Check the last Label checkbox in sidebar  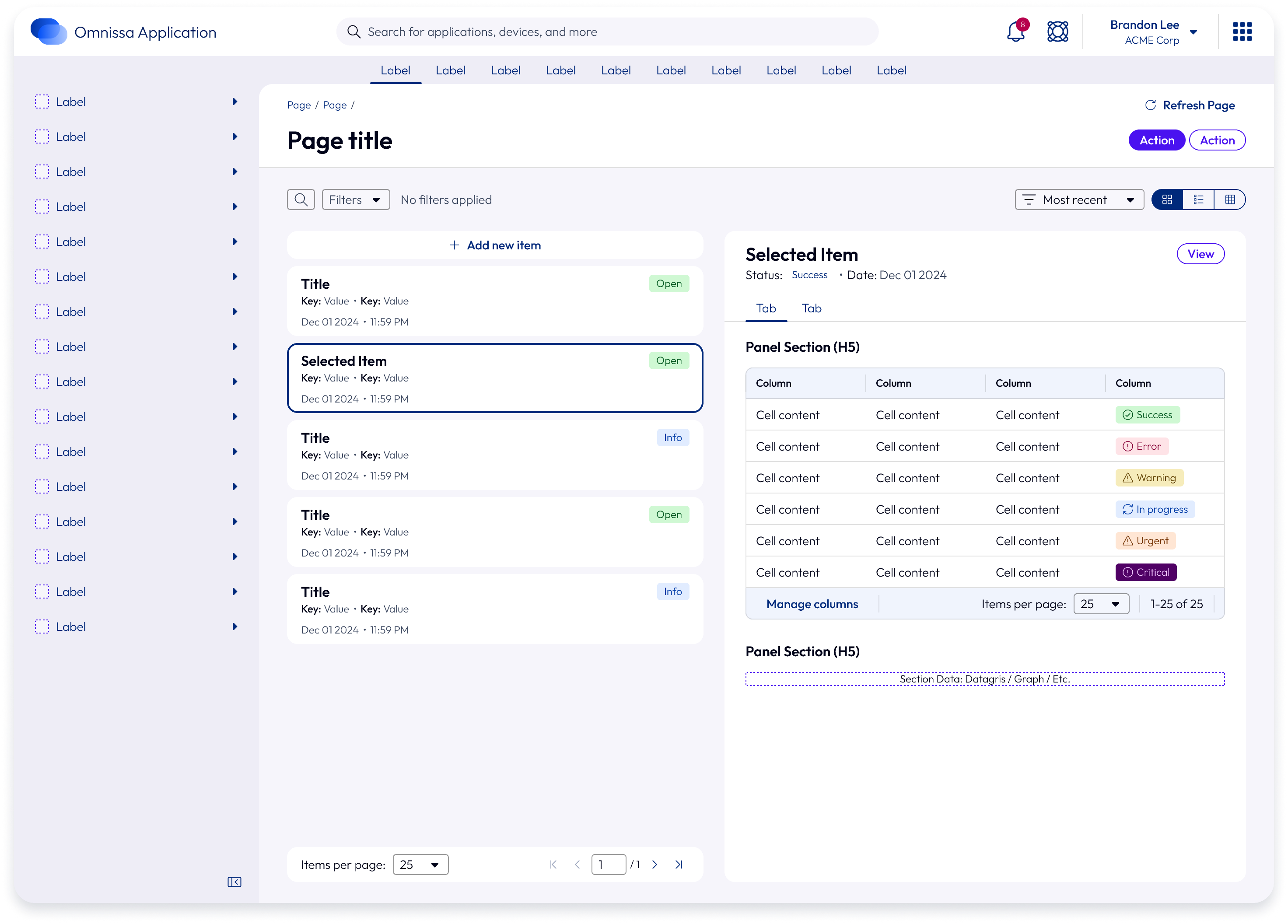coord(42,626)
